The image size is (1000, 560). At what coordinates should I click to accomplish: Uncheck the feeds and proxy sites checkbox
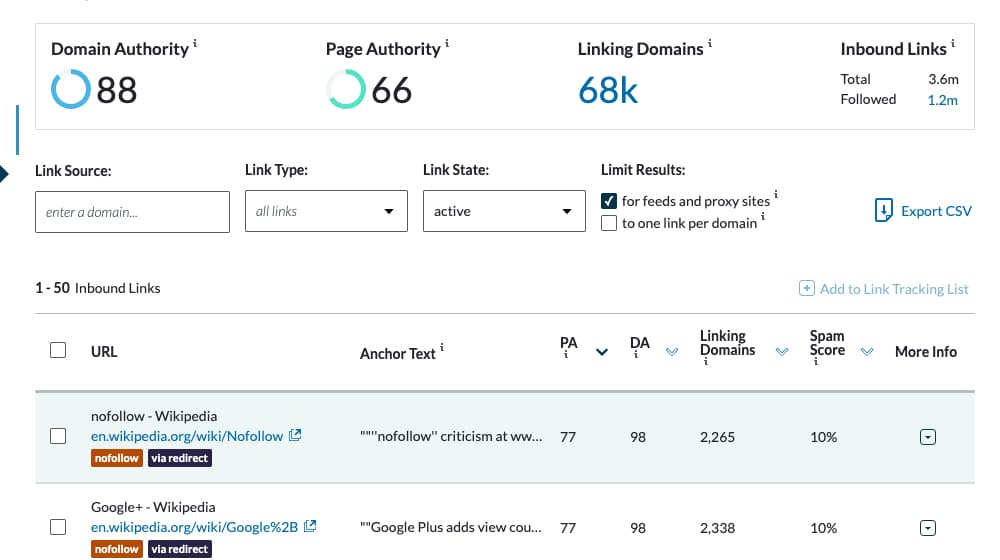[x=609, y=201]
